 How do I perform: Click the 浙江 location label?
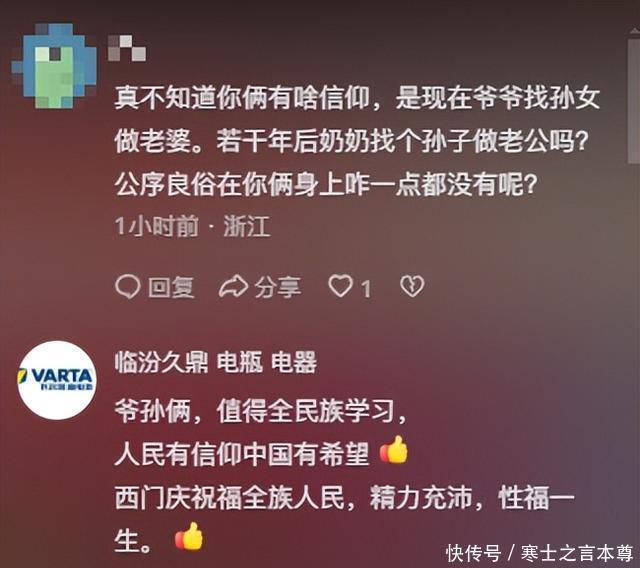[247, 226]
